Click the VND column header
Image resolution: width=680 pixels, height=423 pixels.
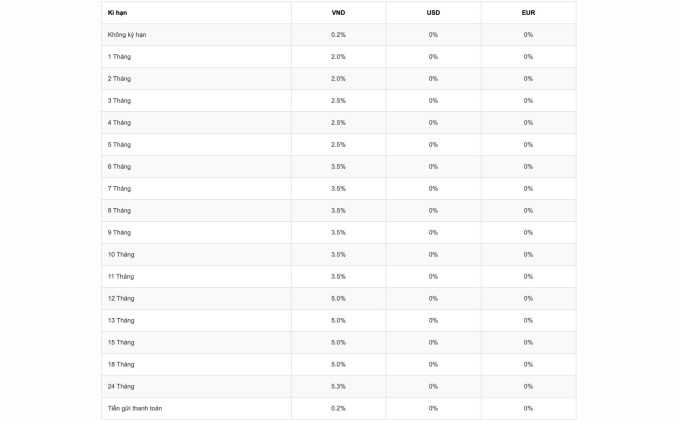(x=338, y=13)
